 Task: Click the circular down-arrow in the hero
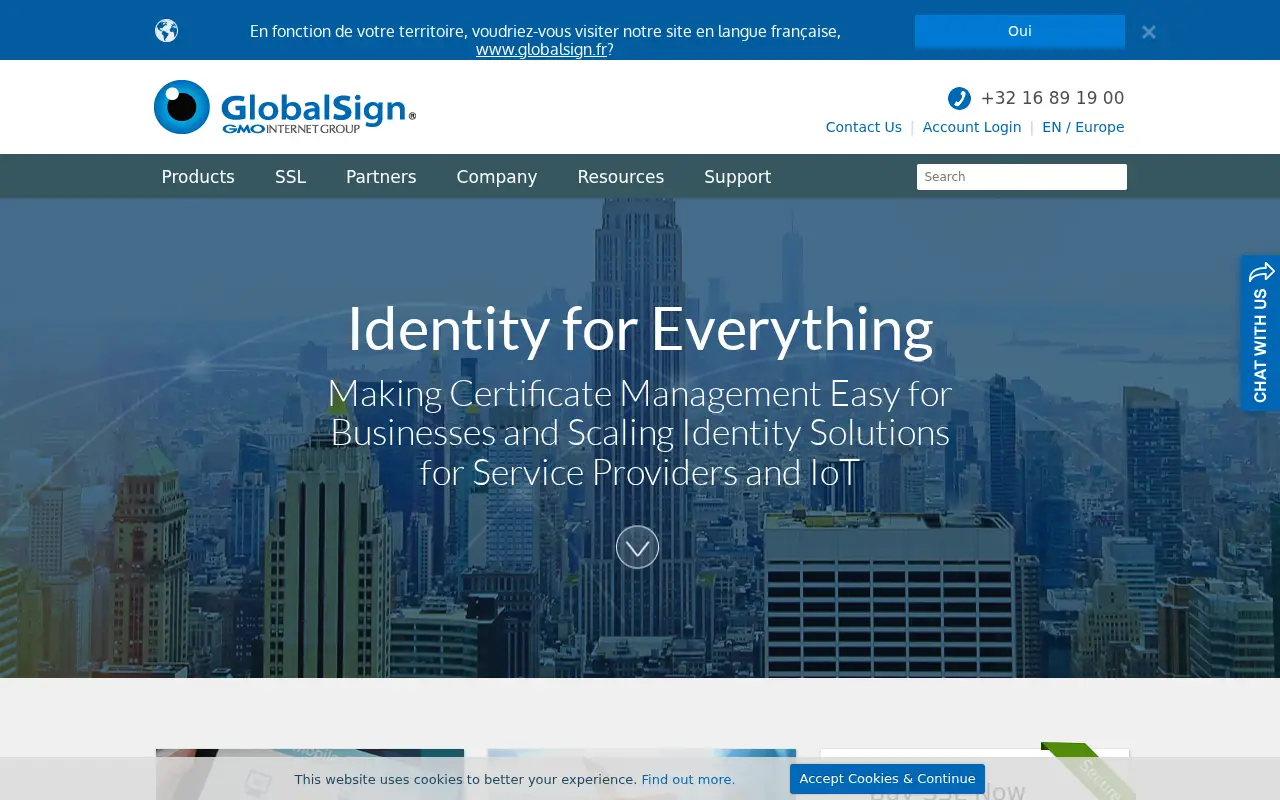(x=637, y=547)
